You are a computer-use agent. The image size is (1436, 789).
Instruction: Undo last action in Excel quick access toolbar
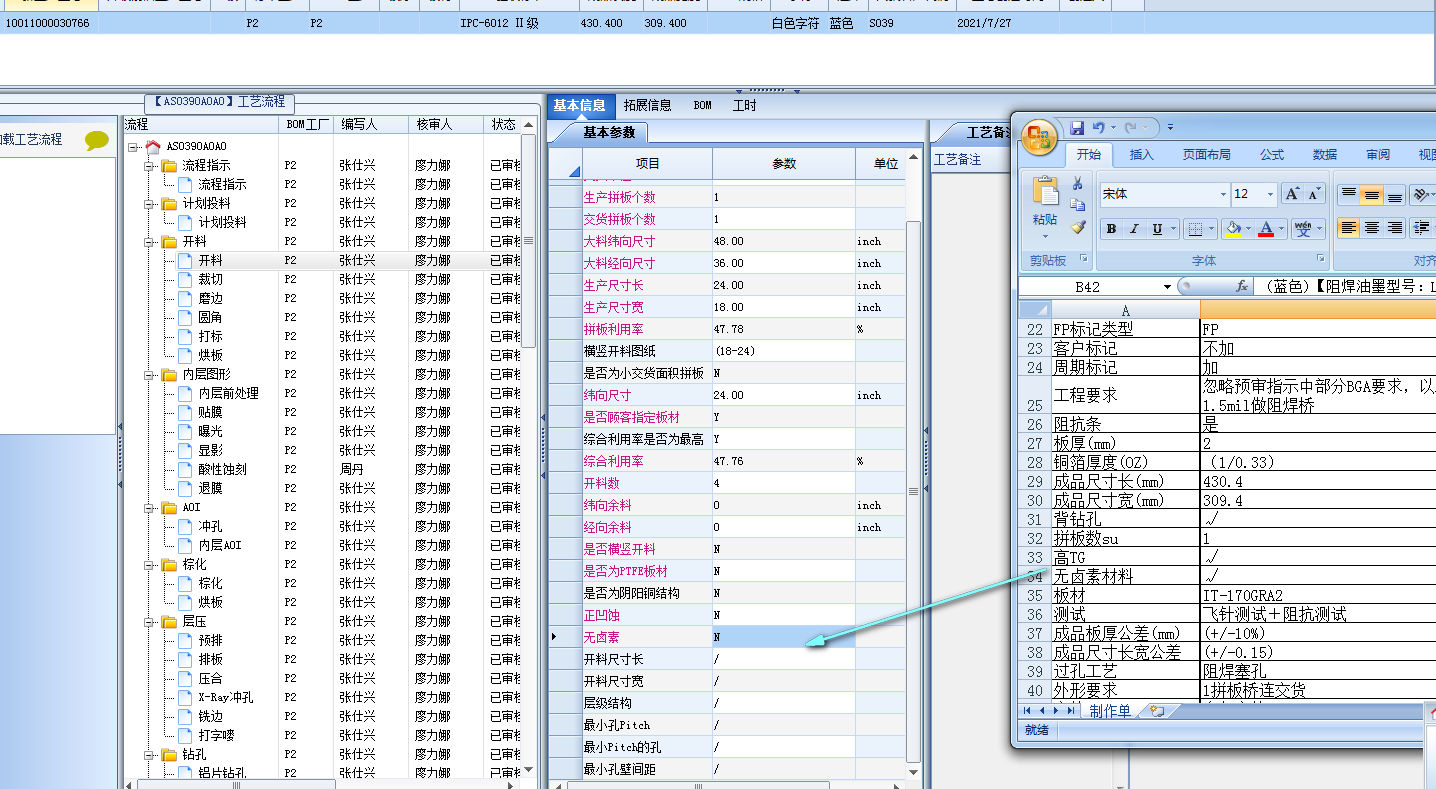coord(1099,128)
